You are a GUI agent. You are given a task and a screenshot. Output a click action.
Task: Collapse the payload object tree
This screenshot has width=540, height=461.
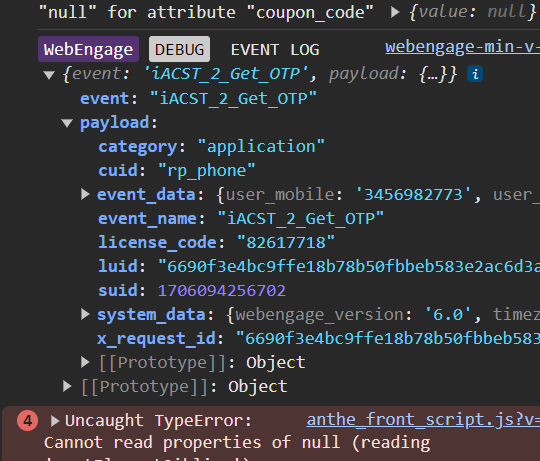[x=67, y=123]
